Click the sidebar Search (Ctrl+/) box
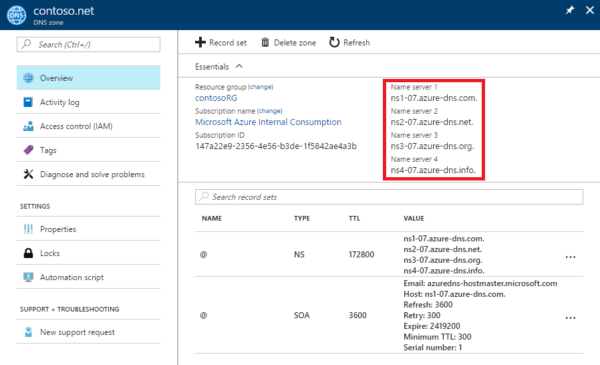The width and height of the screenshot is (600, 365). [x=88, y=44]
